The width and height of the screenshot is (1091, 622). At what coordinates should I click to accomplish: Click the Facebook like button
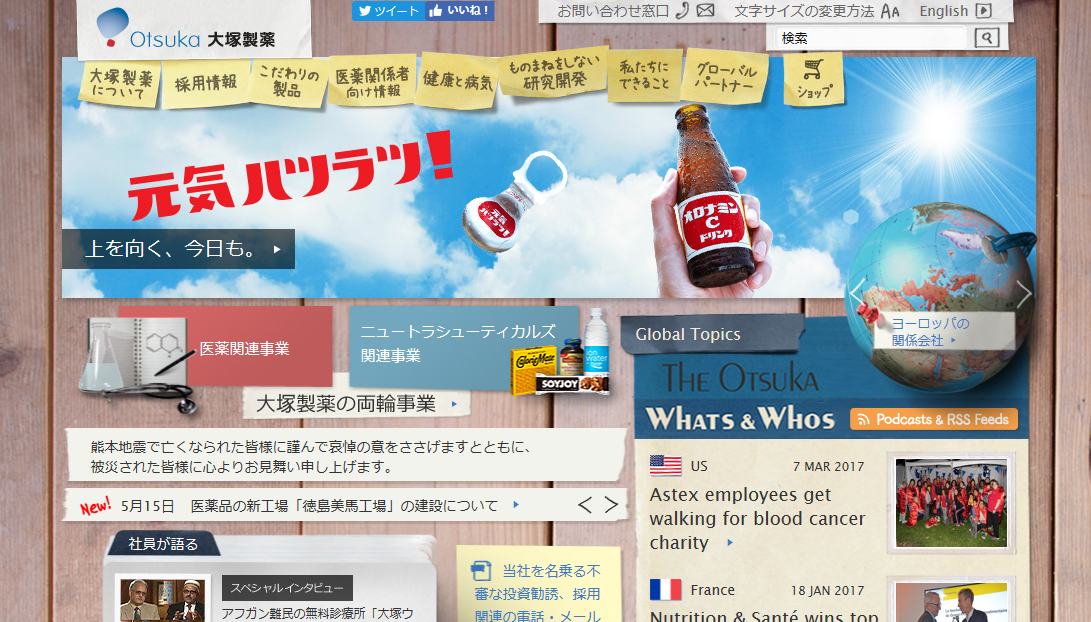460,10
